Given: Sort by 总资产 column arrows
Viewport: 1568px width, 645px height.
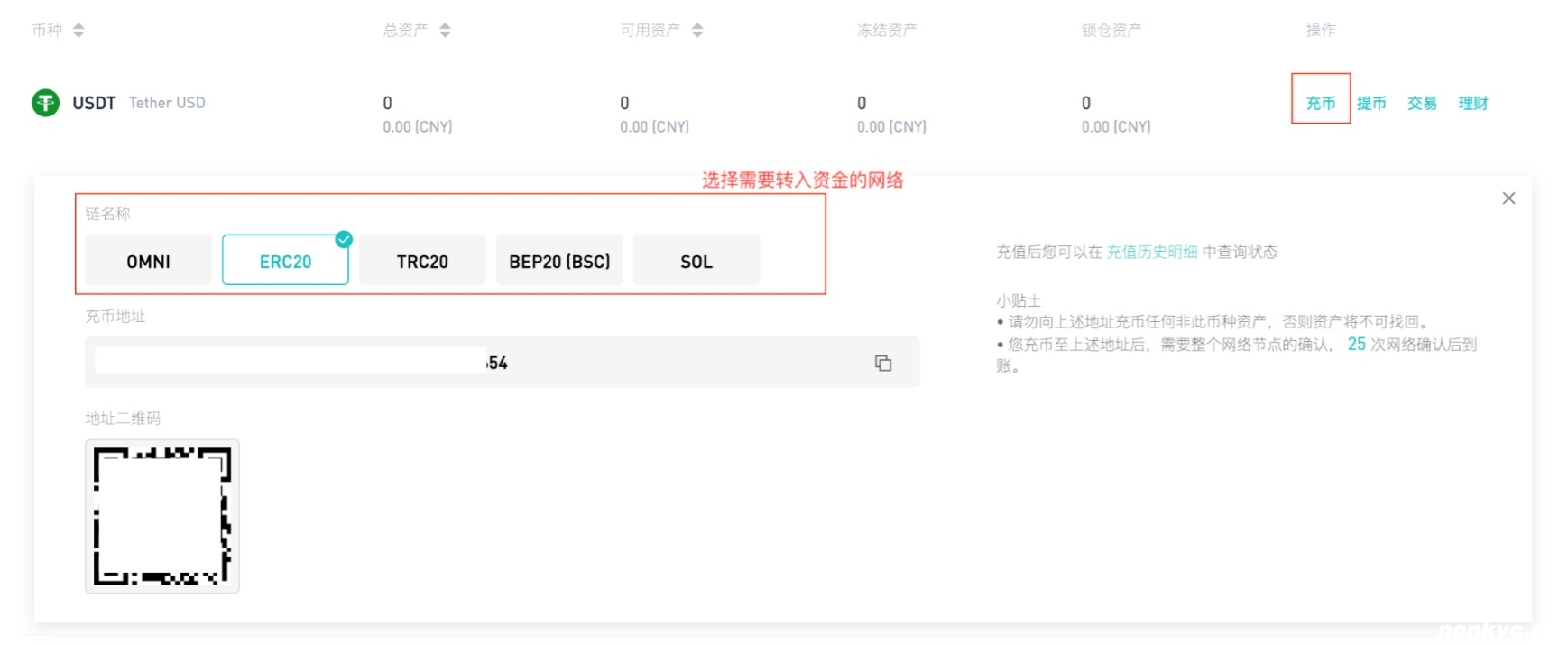Looking at the screenshot, I should click(445, 31).
